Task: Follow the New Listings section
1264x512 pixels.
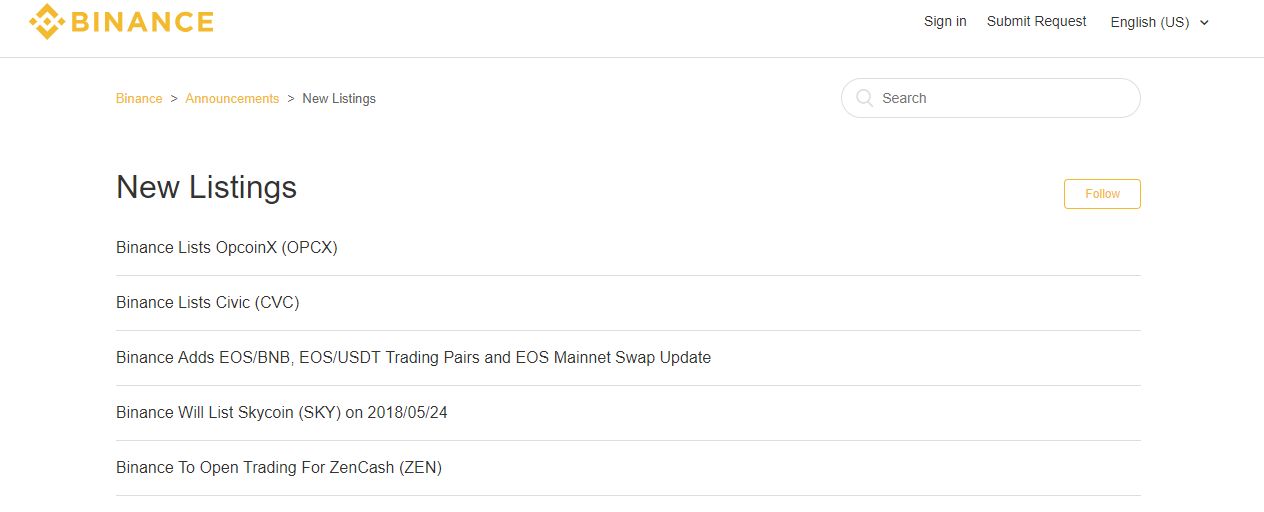Action: [x=1102, y=194]
